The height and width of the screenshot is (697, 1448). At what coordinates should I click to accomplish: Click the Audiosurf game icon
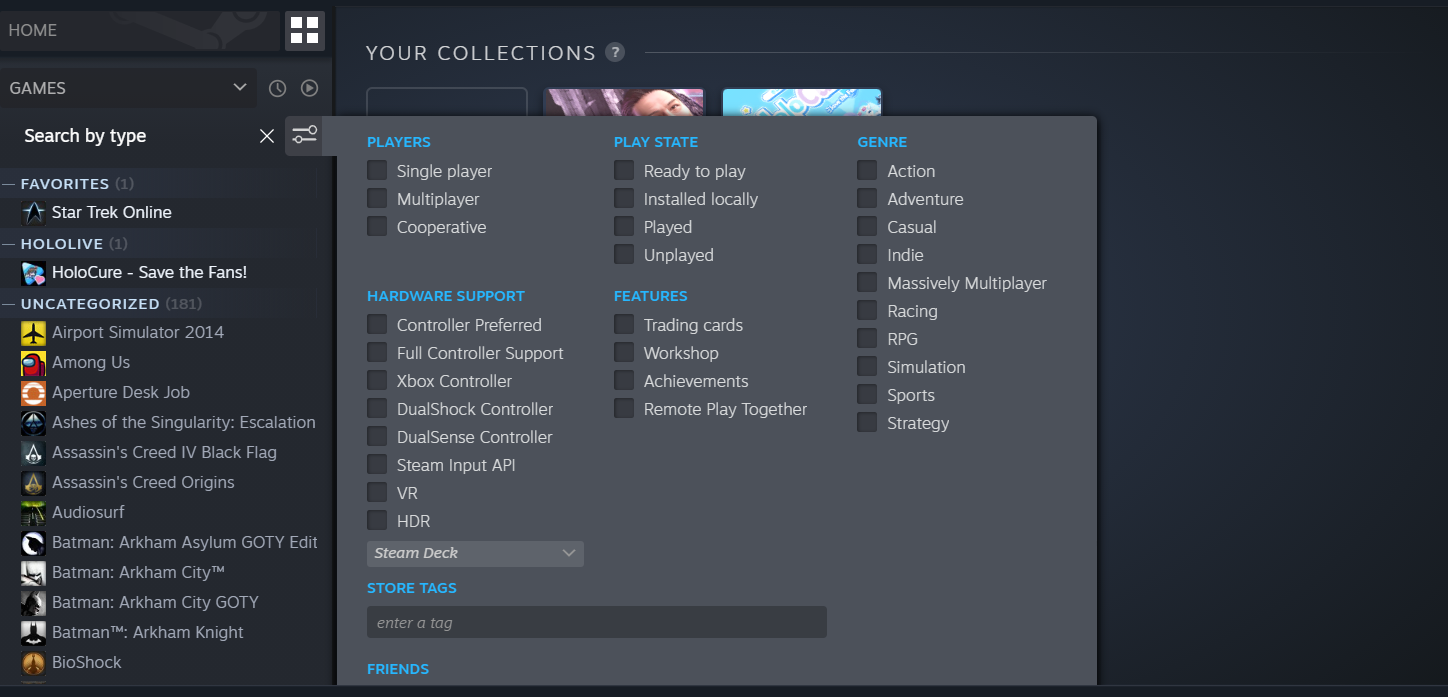(33, 512)
